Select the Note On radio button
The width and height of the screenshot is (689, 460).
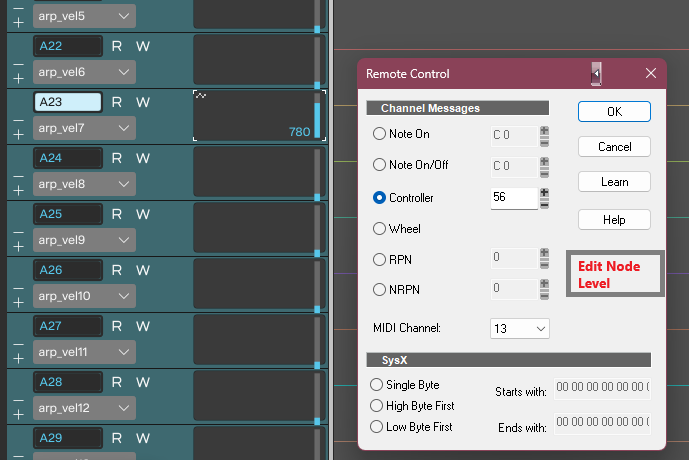pyautogui.click(x=379, y=134)
